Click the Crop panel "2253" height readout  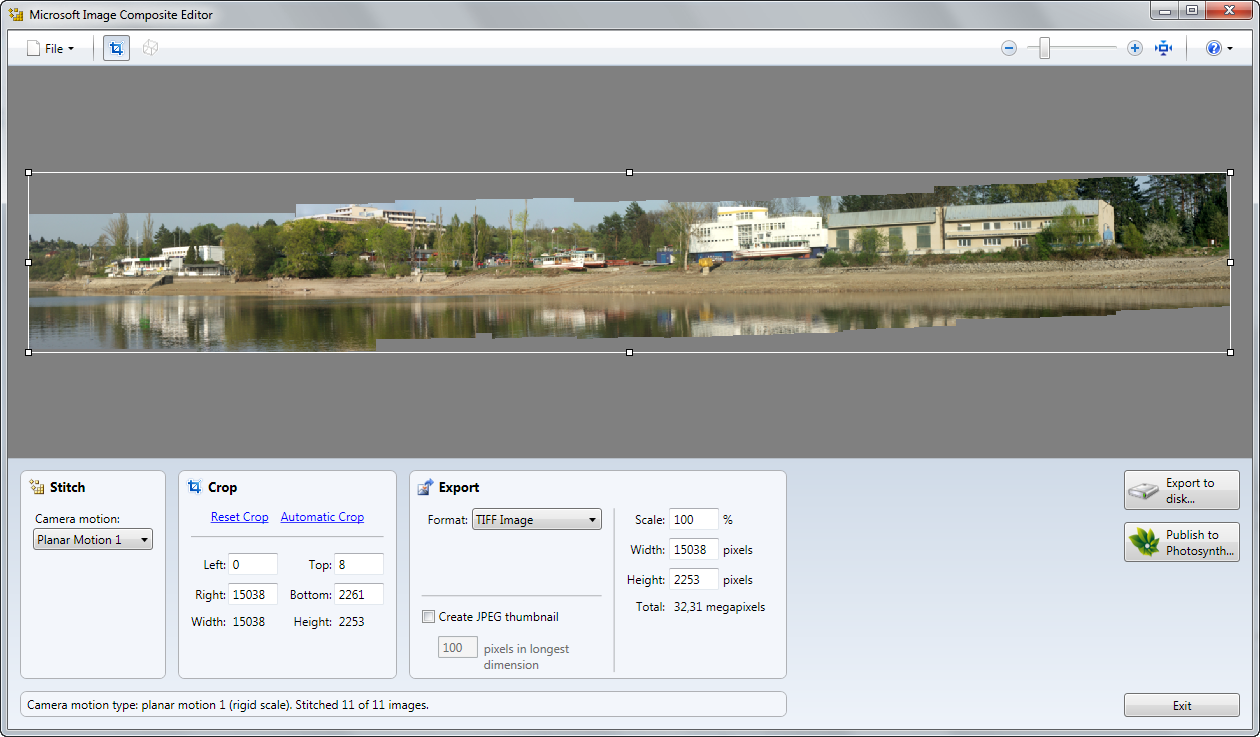tap(350, 622)
